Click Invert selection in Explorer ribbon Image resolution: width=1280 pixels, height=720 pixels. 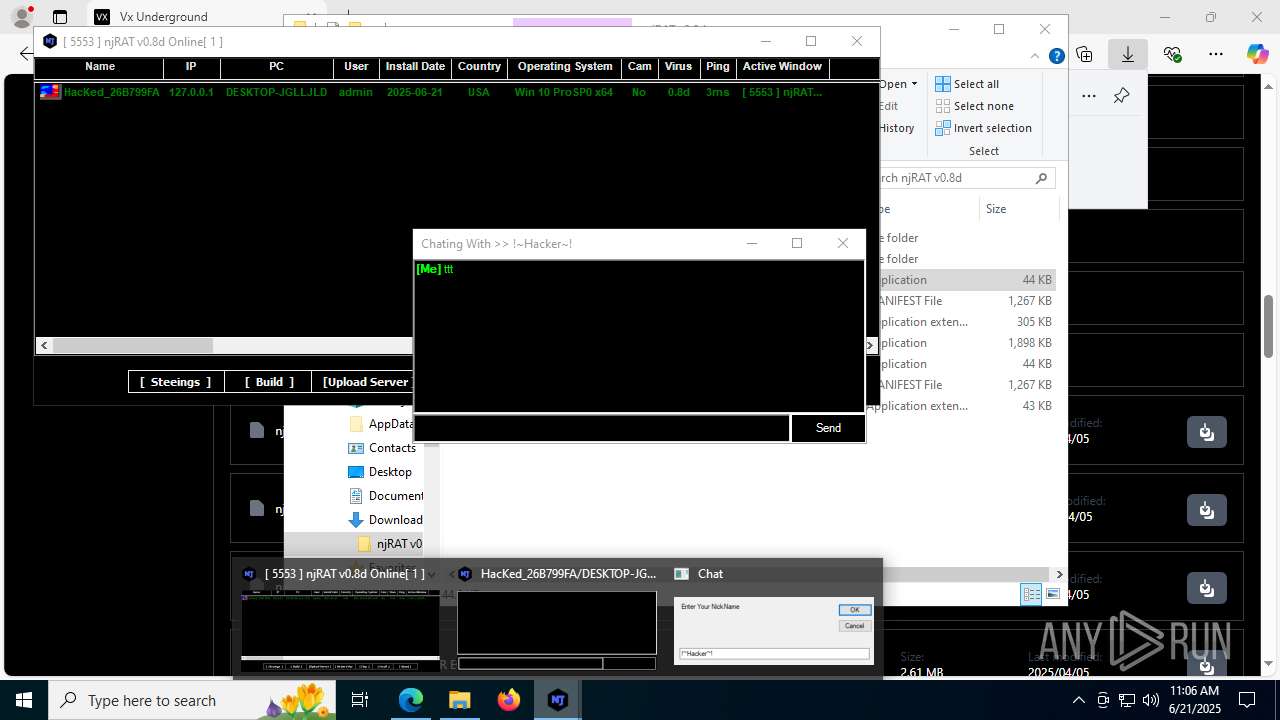pyautogui.click(x=983, y=128)
